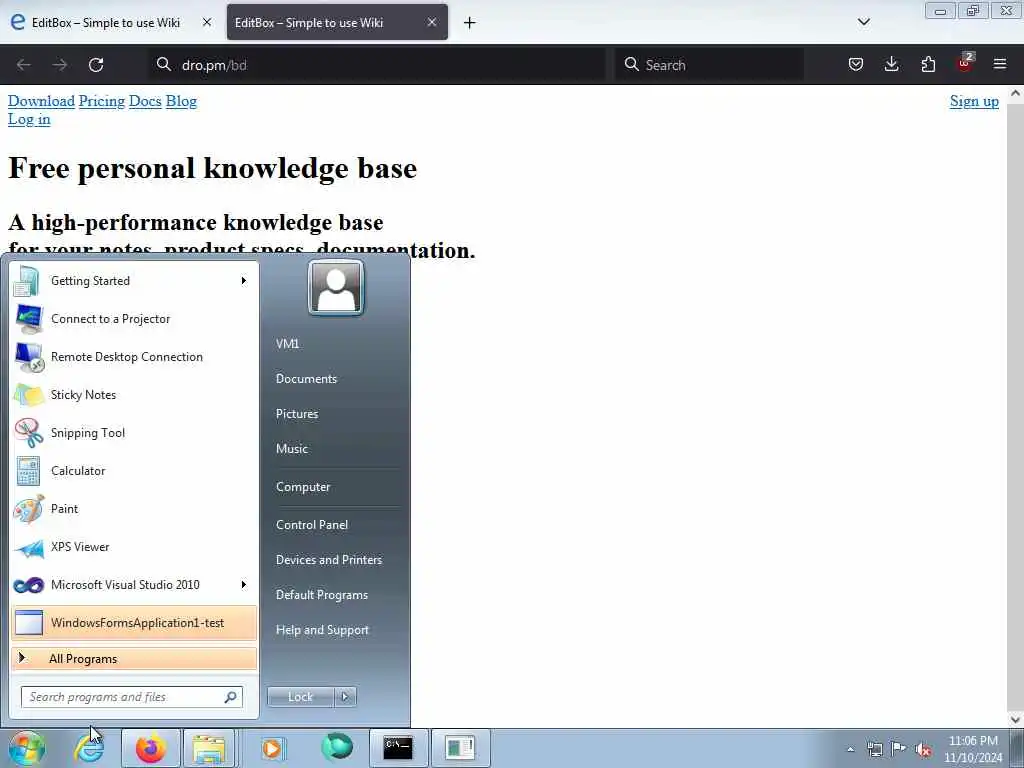1024x768 pixels.
Task: Open Documents from Start menu
Action: pyautogui.click(x=306, y=379)
